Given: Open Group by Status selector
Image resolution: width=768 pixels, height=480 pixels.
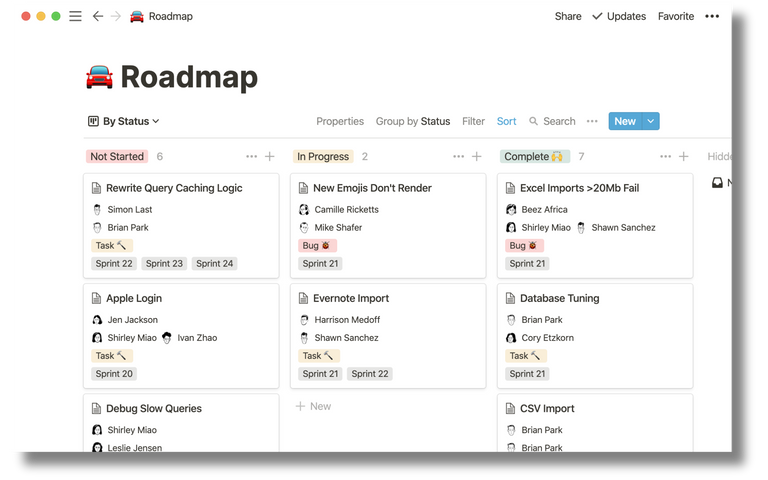Looking at the screenshot, I should 412,121.
